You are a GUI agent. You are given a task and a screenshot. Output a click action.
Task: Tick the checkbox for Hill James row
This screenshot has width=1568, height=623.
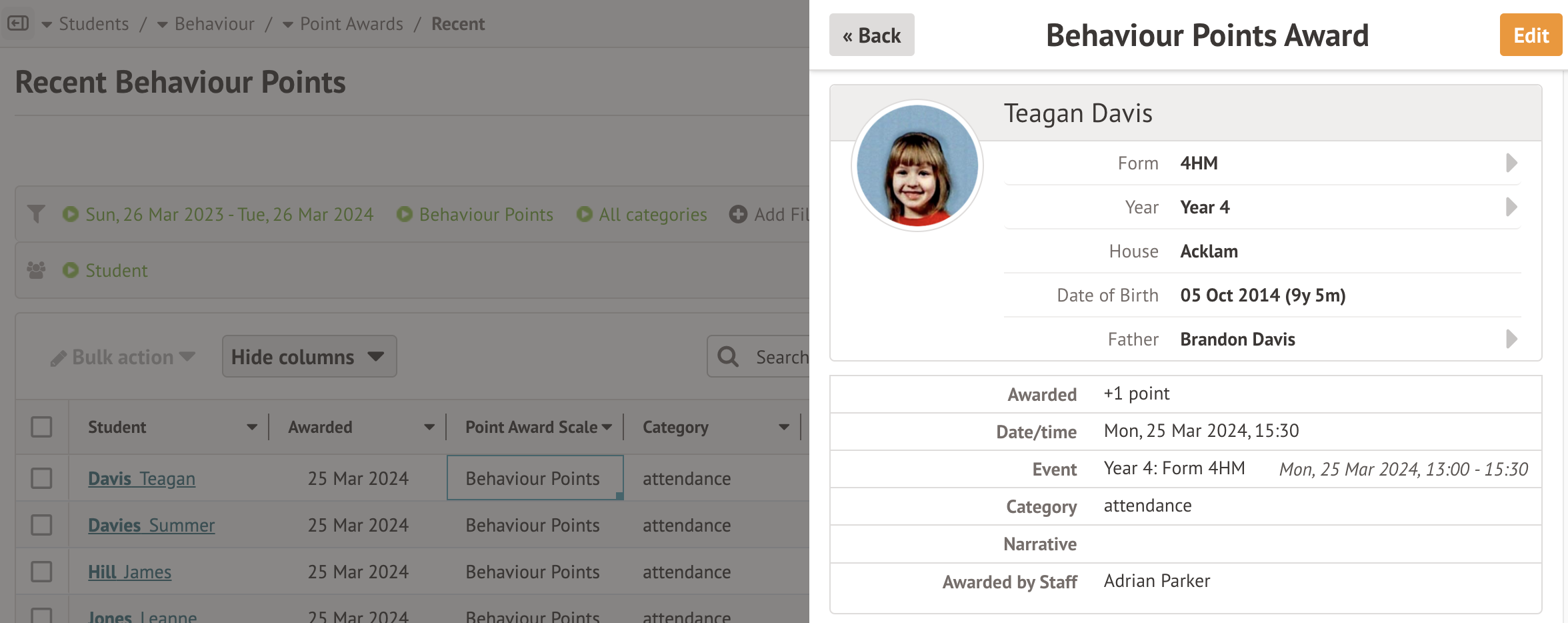[41, 572]
